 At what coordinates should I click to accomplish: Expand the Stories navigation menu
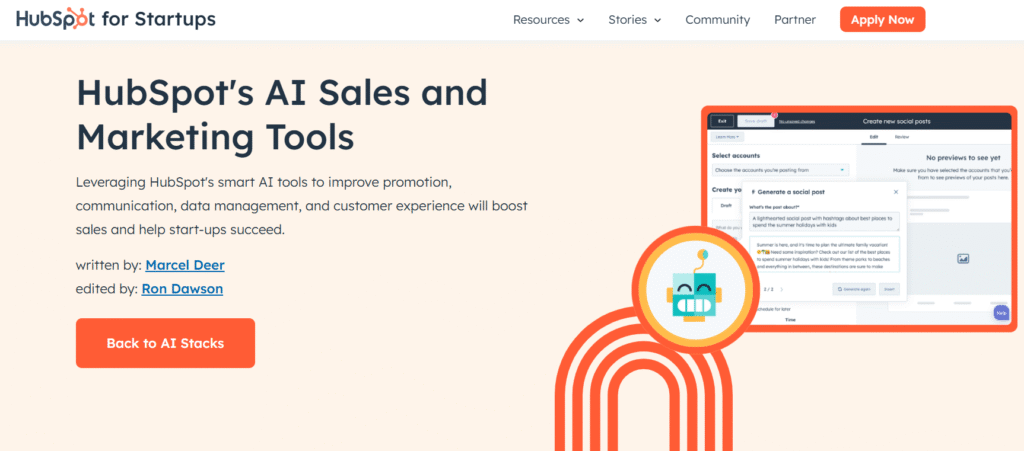[634, 20]
